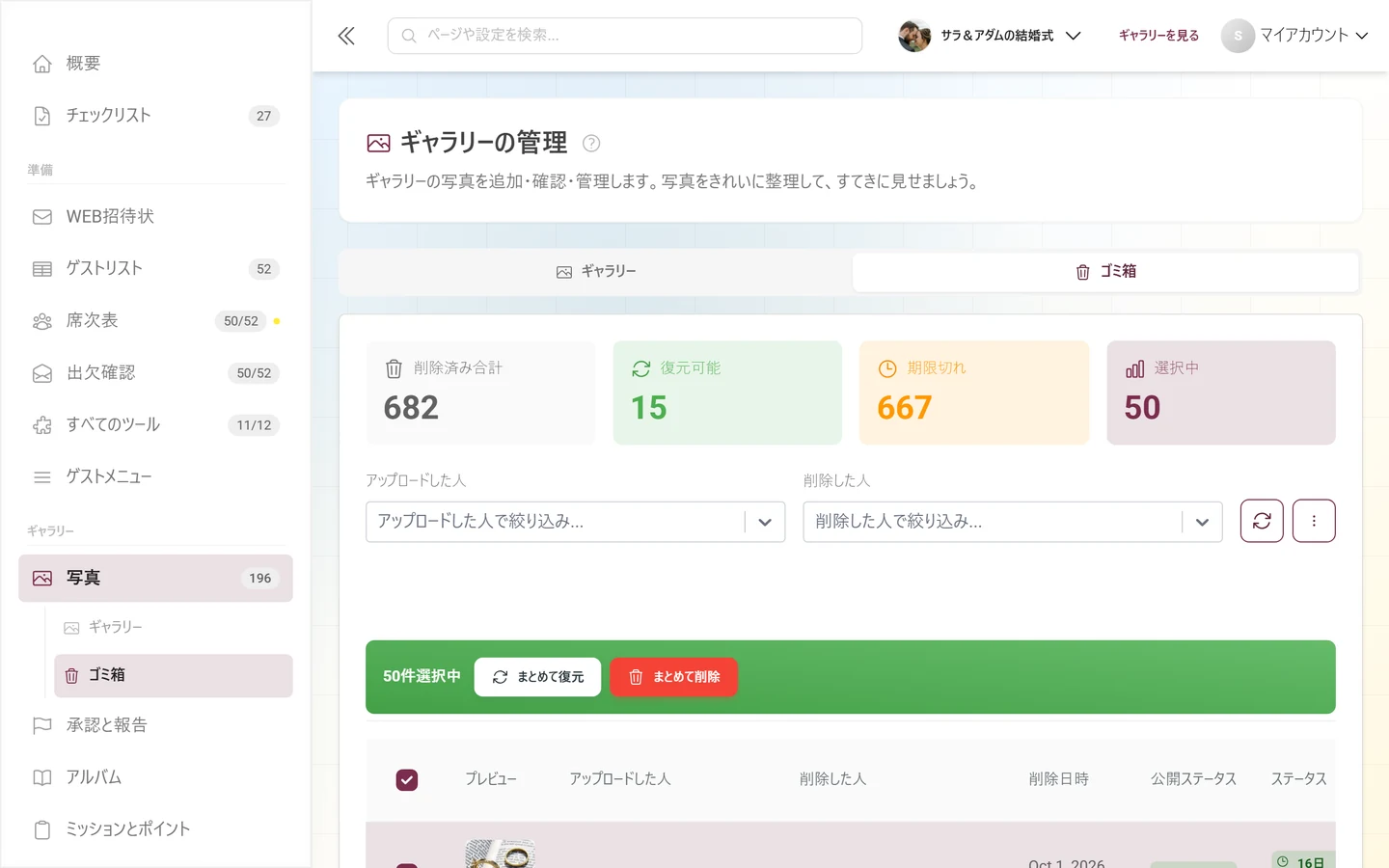Click the couple photo avatar in the header
This screenshot has height=868, width=1389.
pyautogui.click(x=914, y=36)
